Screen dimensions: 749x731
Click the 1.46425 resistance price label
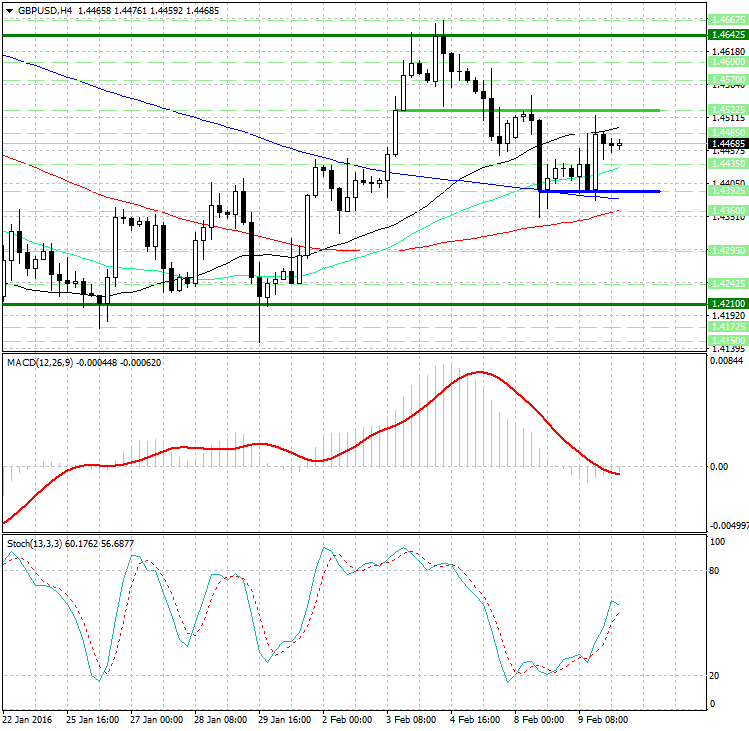pyautogui.click(x=728, y=35)
